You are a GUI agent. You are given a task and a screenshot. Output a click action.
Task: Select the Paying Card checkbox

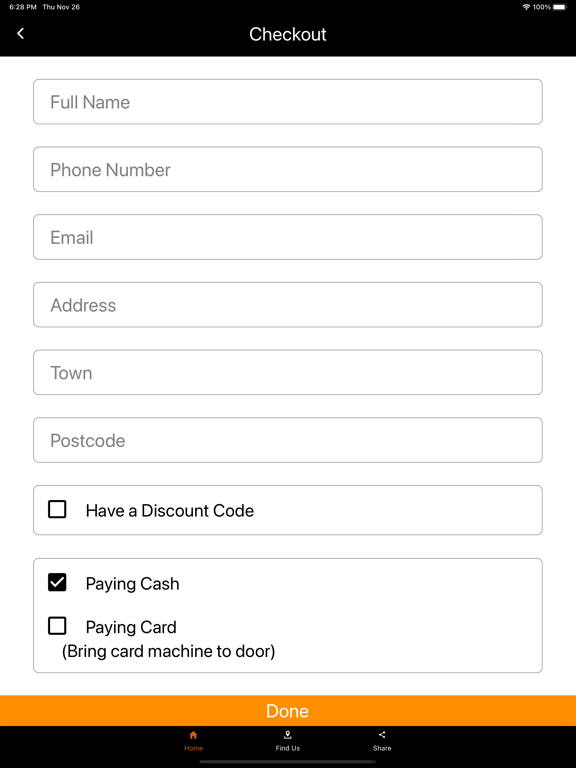(57, 626)
